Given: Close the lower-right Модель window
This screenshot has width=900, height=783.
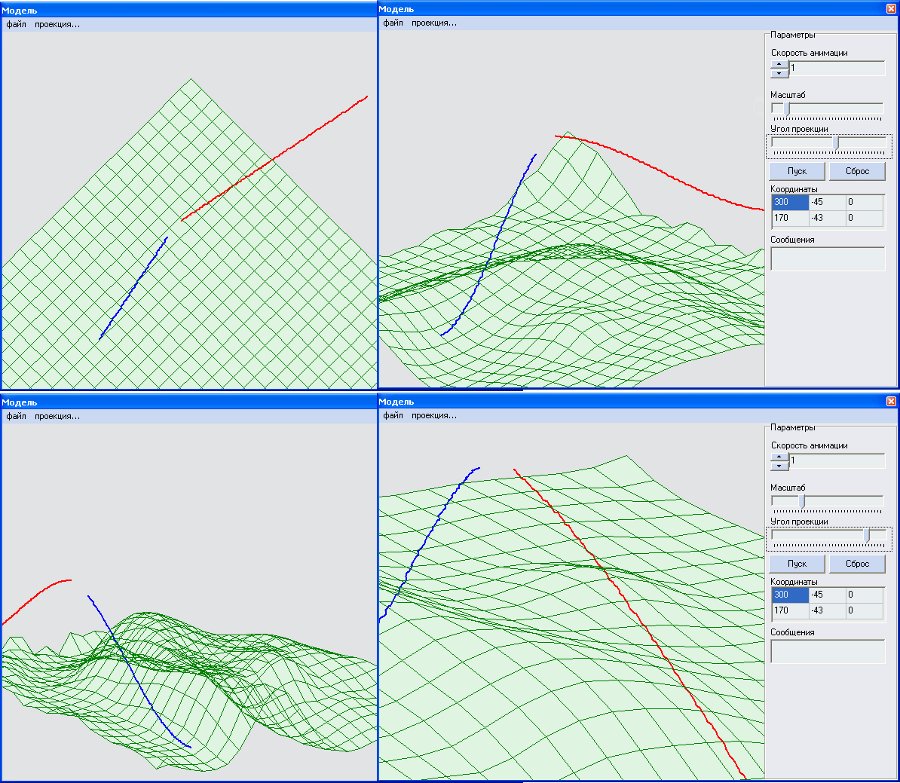Looking at the screenshot, I should (891, 401).
